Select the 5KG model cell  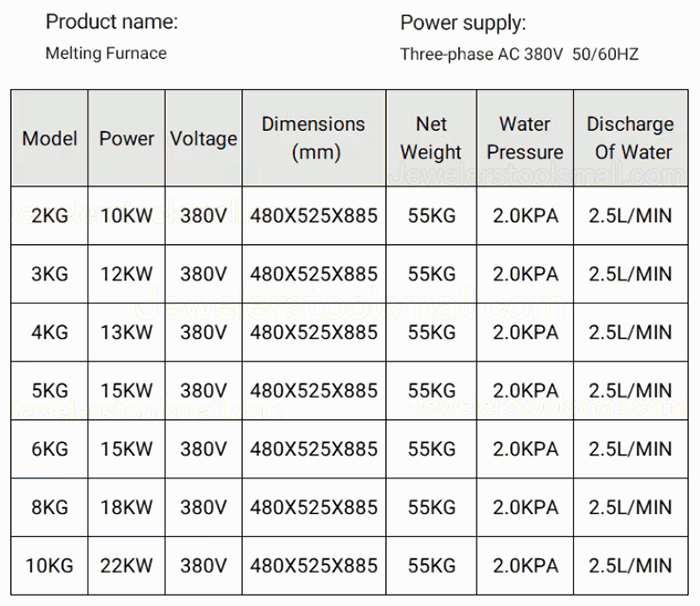pyautogui.click(x=50, y=391)
